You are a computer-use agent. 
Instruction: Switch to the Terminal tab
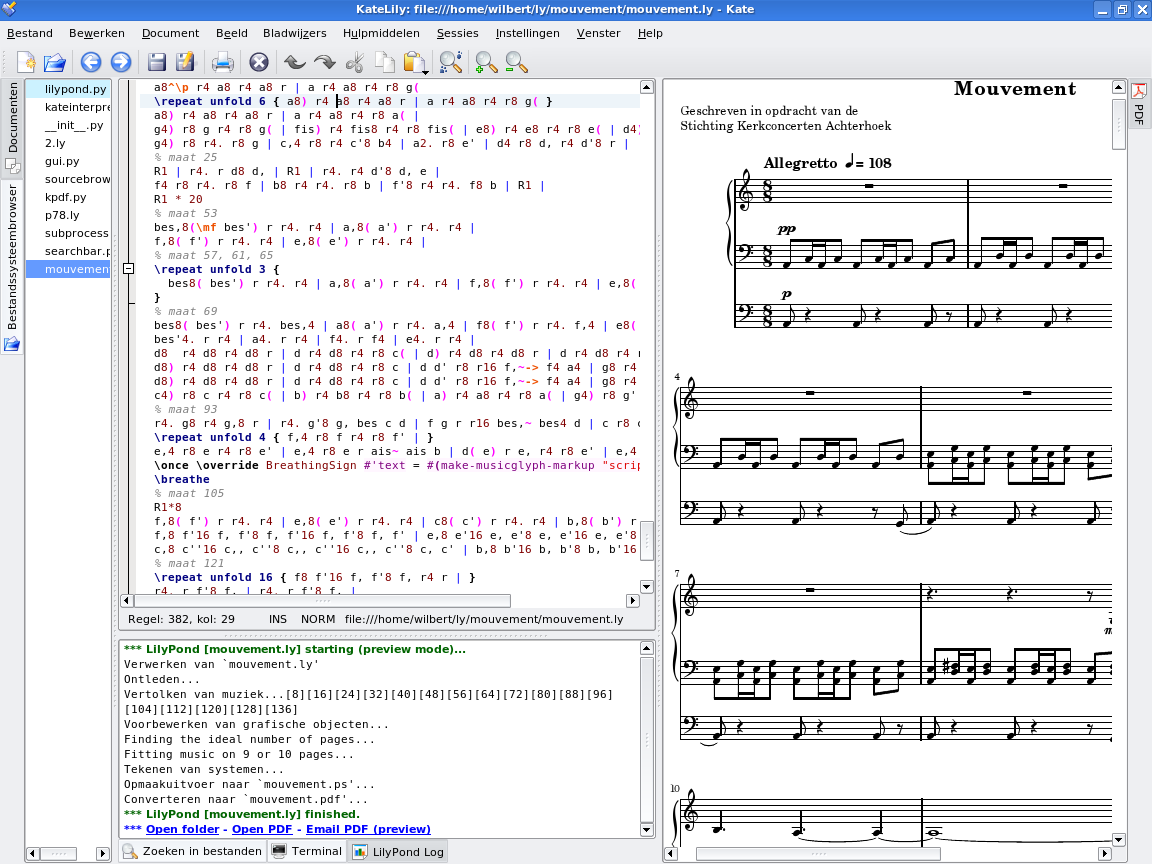click(x=307, y=852)
